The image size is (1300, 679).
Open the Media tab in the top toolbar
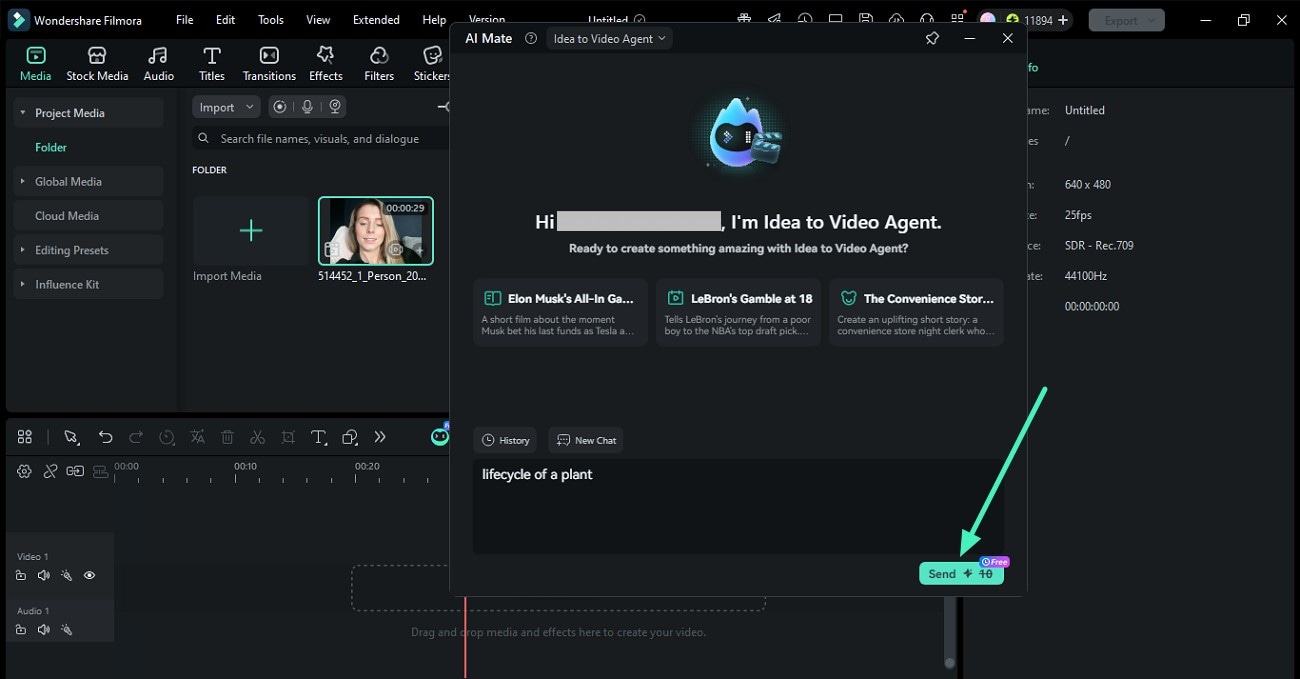click(x=36, y=64)
